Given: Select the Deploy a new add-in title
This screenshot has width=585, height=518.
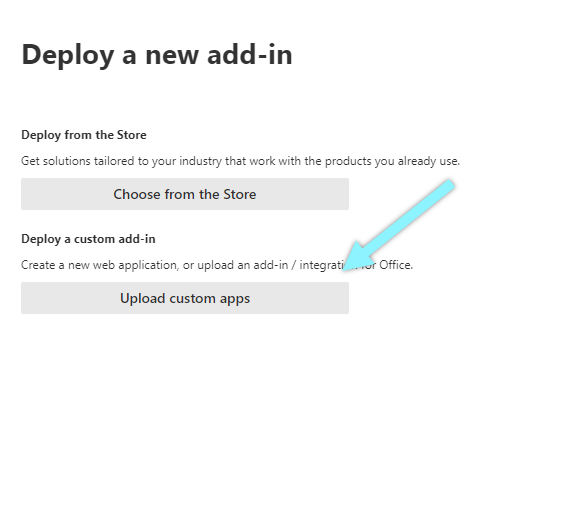Looking at the screenshot, I should (x=157, y=55).
